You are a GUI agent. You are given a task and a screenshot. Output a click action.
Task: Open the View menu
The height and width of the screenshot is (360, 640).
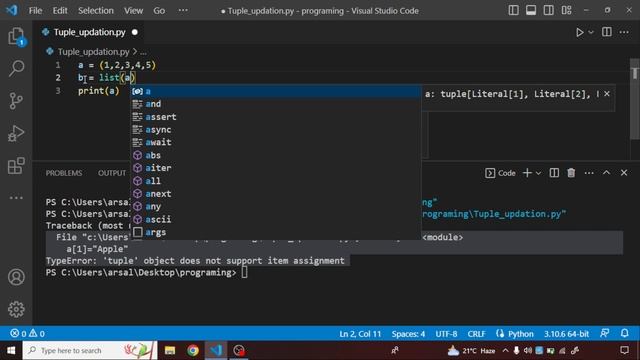(133, 11)
